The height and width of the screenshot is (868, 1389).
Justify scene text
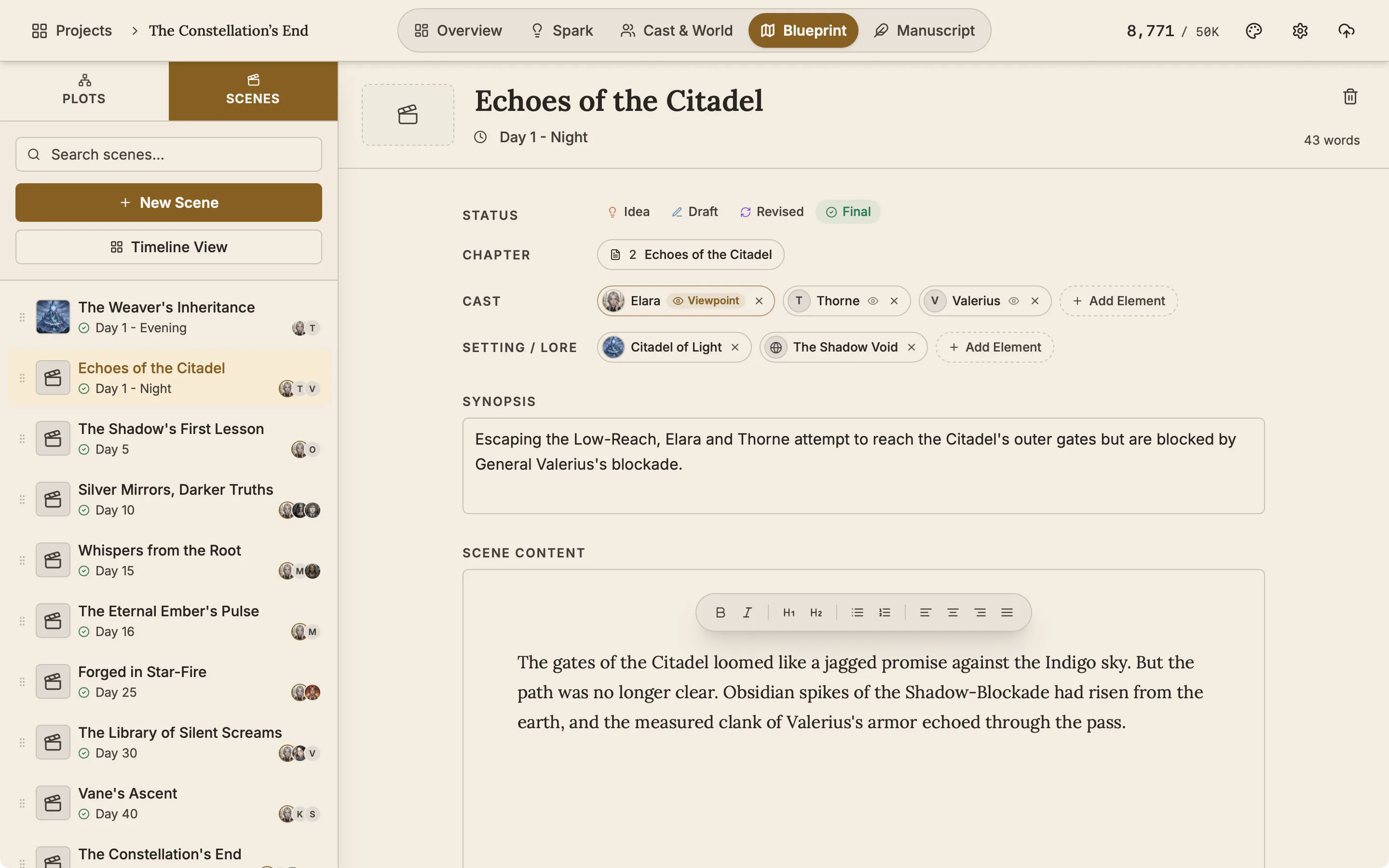[x=1007, y=612]
